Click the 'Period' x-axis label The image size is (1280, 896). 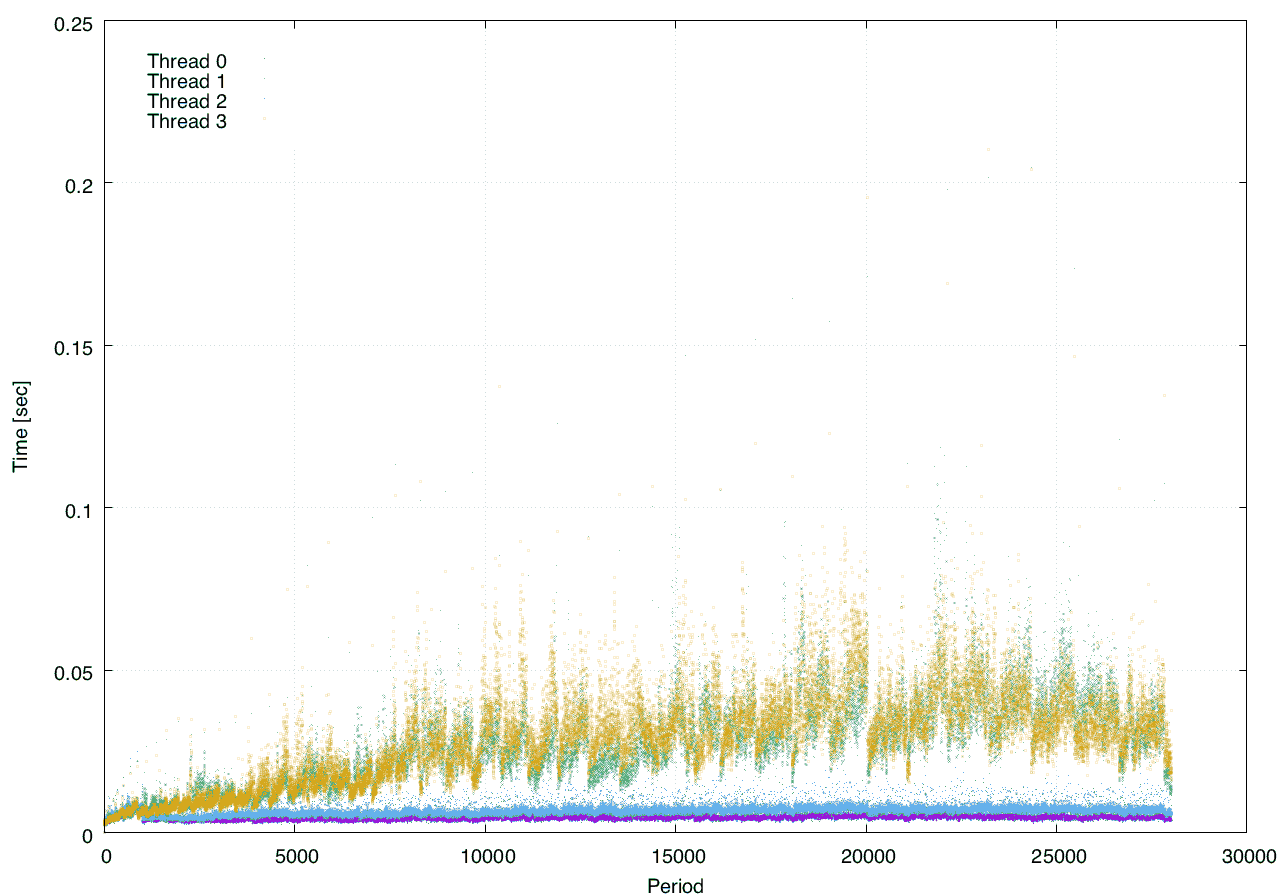675,885
